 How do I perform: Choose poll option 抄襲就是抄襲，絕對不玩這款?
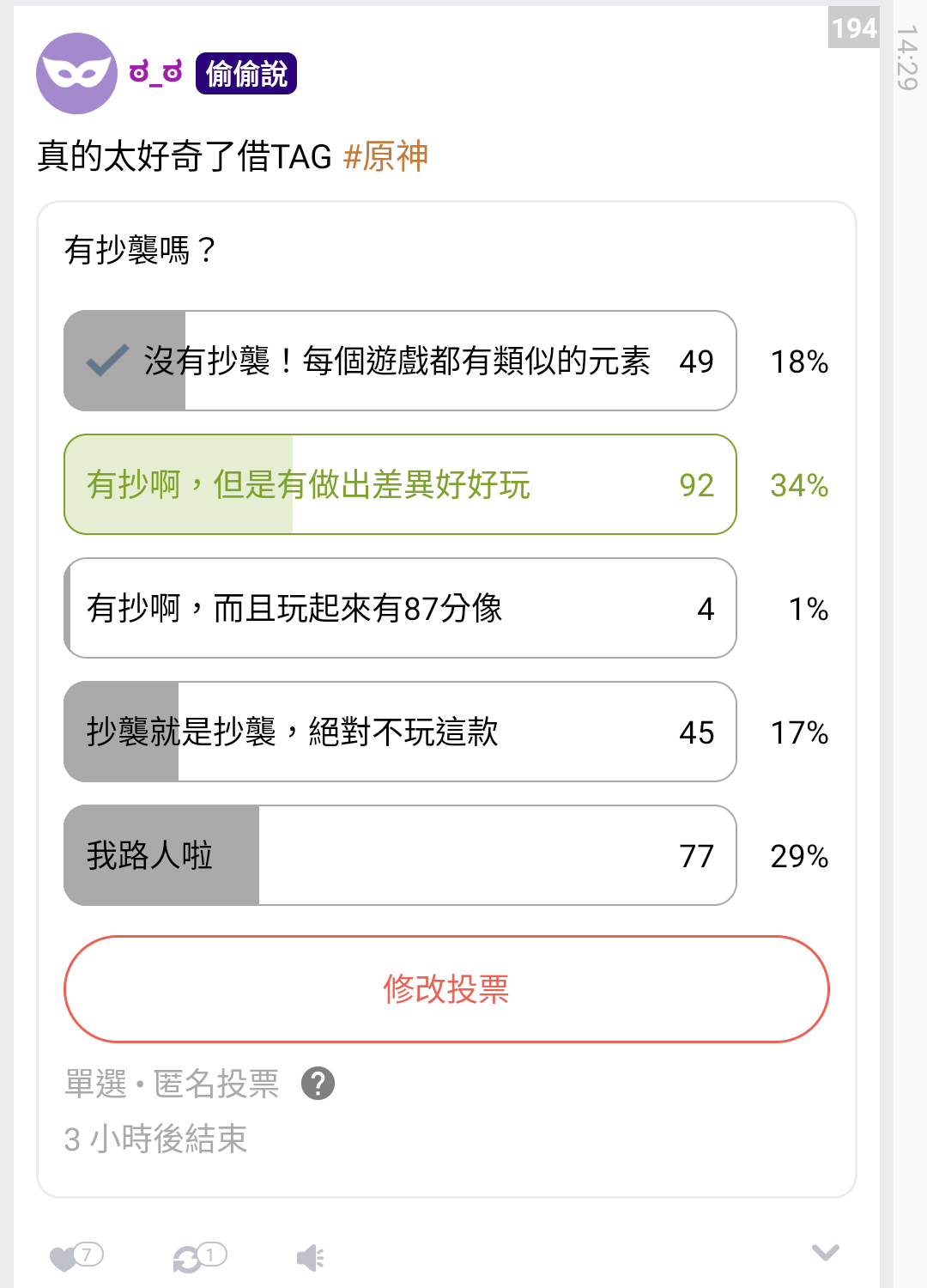[x=400, y=732]
